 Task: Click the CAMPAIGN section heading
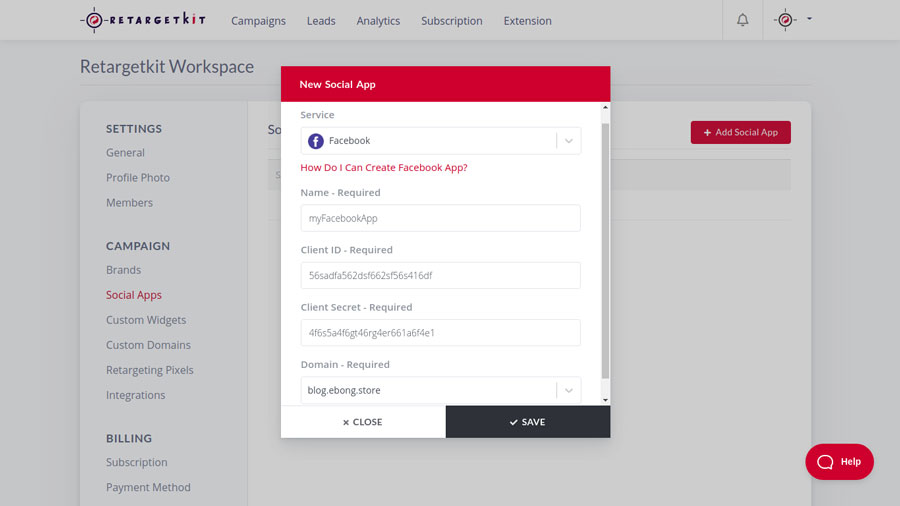(138, 246)
